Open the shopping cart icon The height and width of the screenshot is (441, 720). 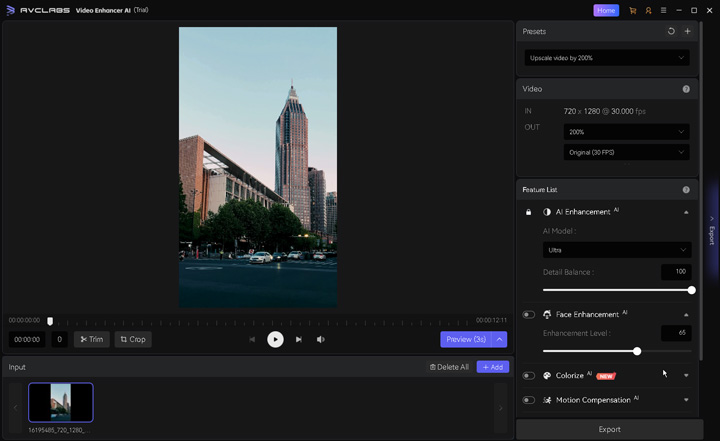click(x=632, y=10)
